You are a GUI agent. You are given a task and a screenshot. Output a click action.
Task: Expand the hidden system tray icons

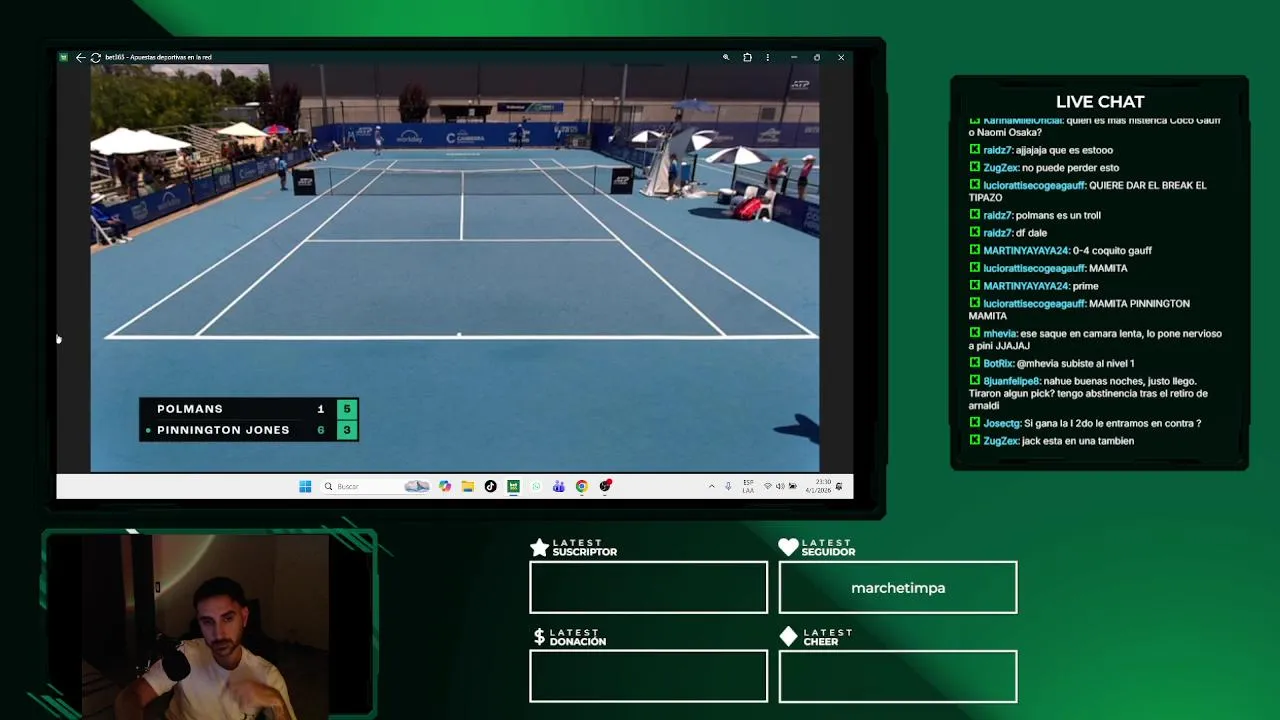(712, 486)
